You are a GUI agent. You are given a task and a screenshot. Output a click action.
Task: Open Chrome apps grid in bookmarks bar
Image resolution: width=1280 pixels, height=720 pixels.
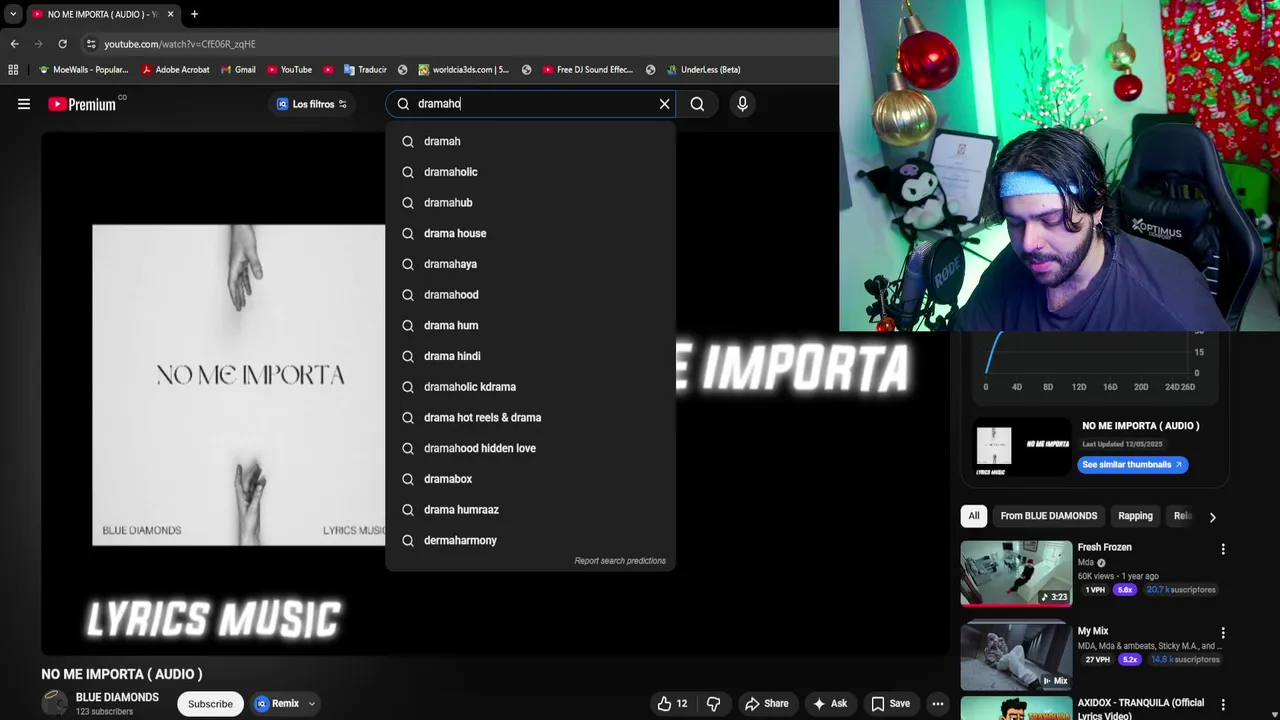pos(13,70)
